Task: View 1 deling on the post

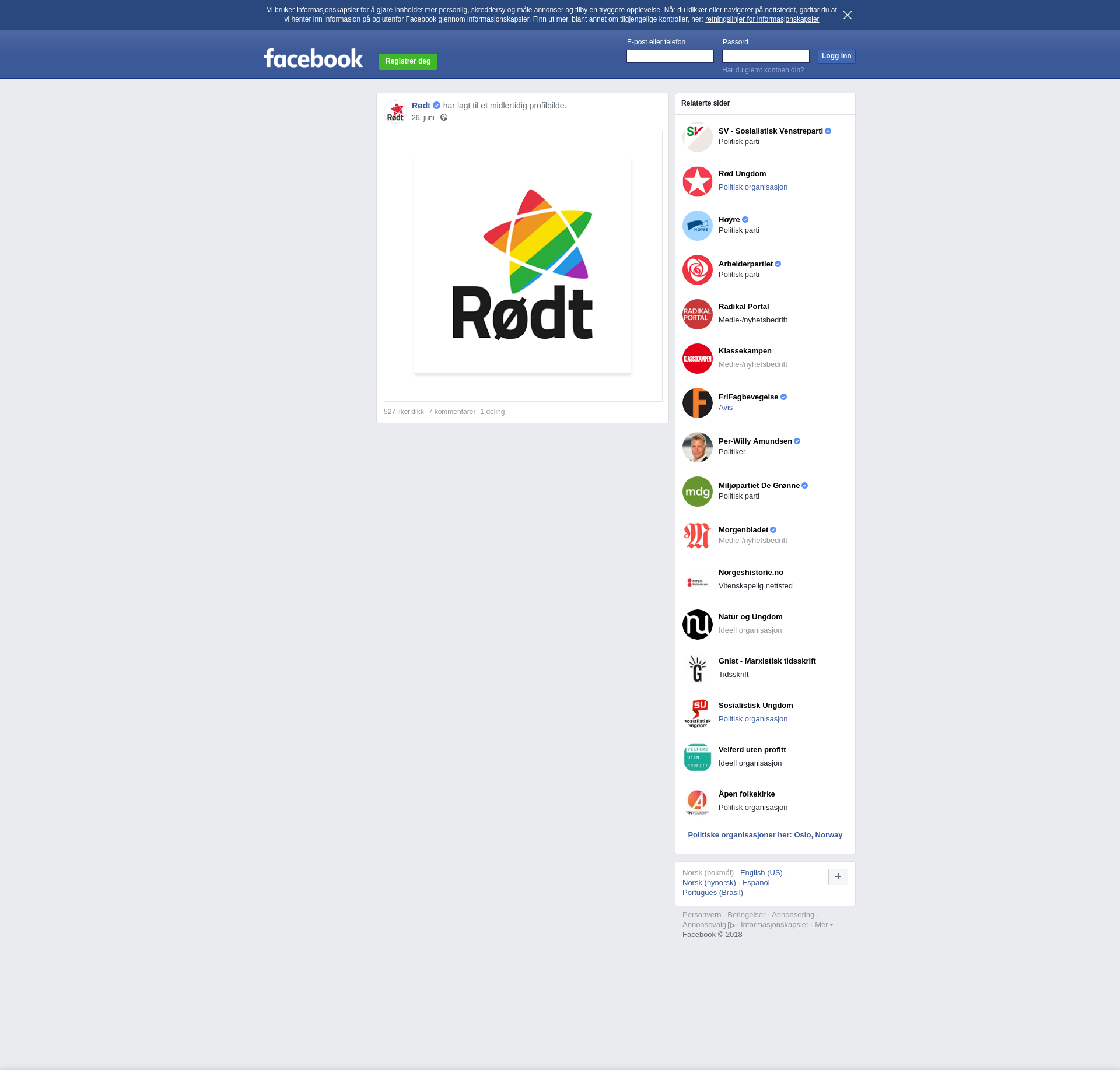Action: [492, 412]
